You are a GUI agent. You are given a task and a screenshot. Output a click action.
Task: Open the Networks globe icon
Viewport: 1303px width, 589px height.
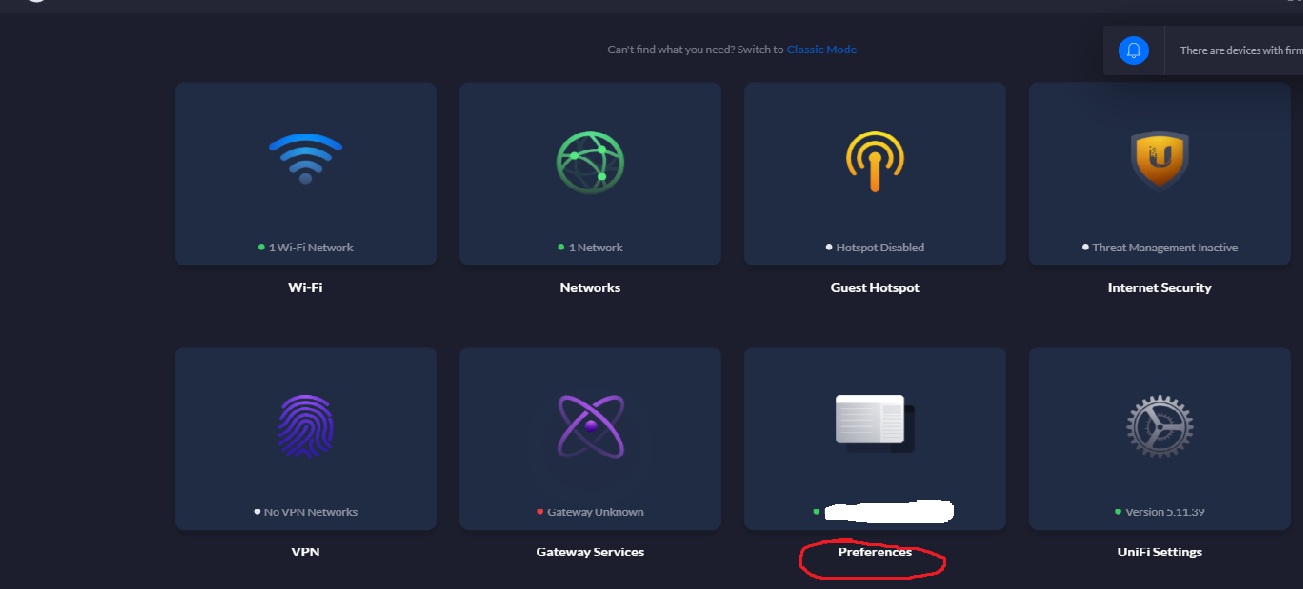click(590, 160)
